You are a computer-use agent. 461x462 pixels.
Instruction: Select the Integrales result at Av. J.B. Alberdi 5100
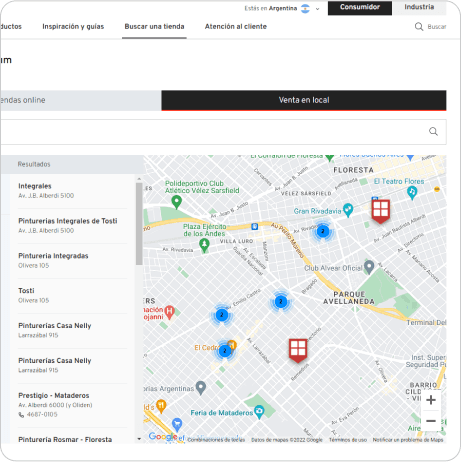[72, 191]
